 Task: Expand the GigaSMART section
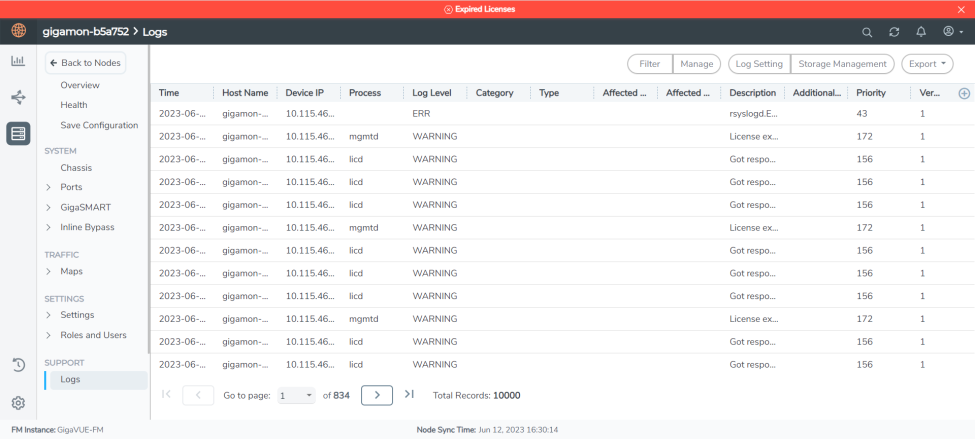[49, 207]
